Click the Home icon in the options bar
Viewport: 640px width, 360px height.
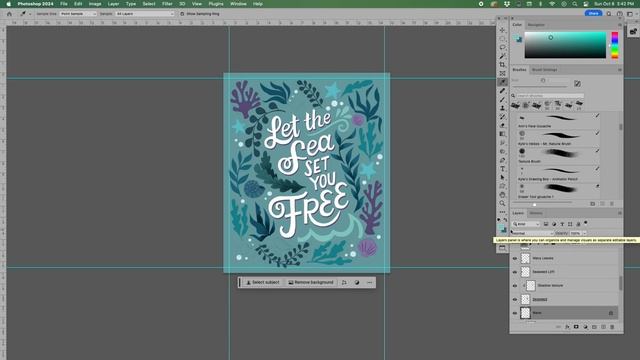9,13
